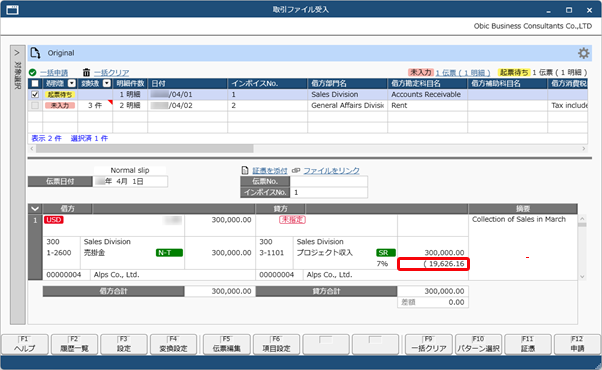Click the 明細件数 column header
The image size is (602, 370).
click(130, 83)
